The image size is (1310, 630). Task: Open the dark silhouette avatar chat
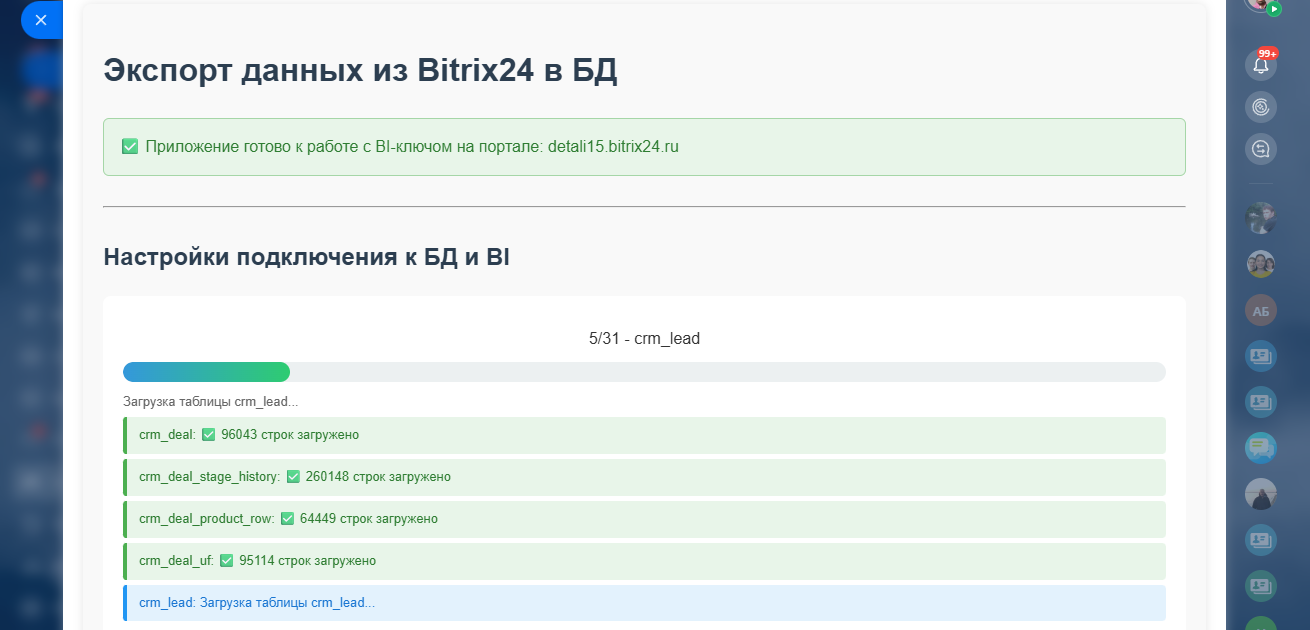(x=1261, y=494)
